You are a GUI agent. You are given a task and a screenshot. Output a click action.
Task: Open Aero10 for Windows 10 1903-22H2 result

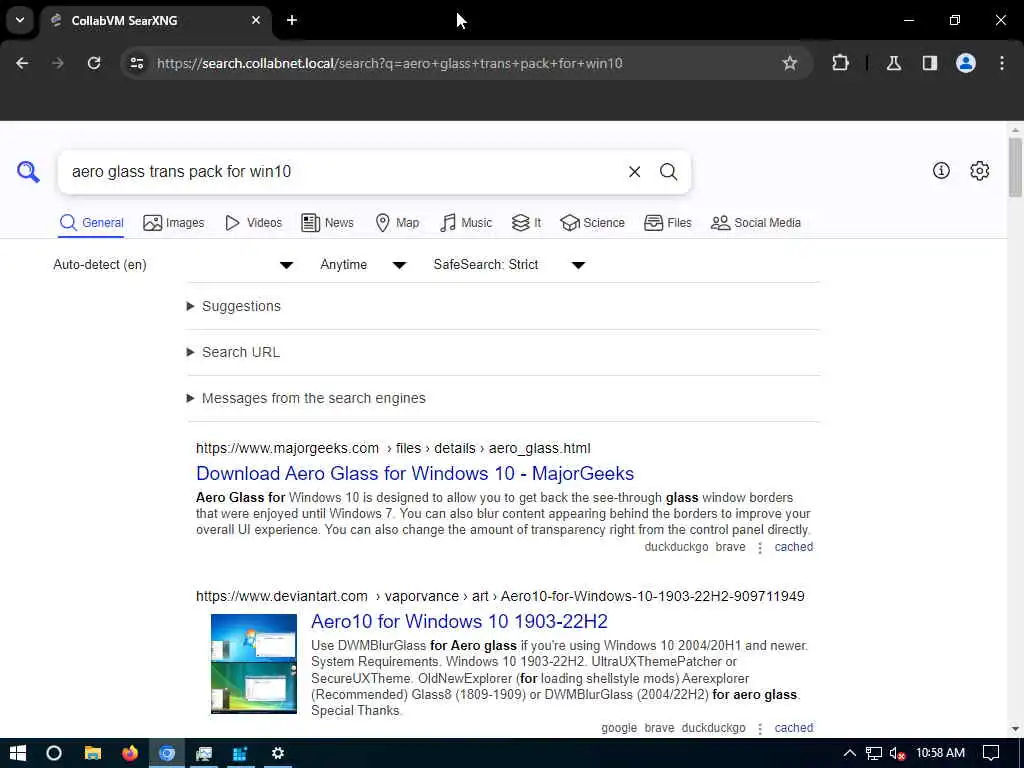(459, 621)
